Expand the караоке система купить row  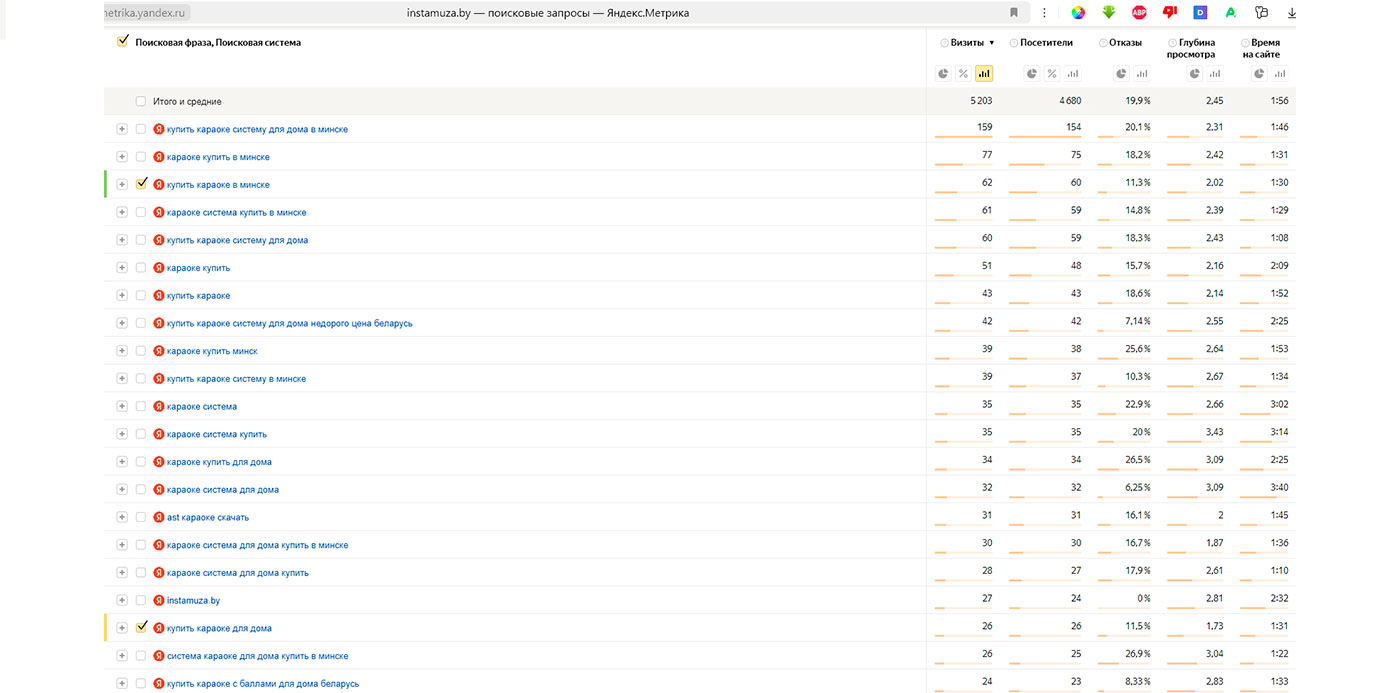pos(122,434)
